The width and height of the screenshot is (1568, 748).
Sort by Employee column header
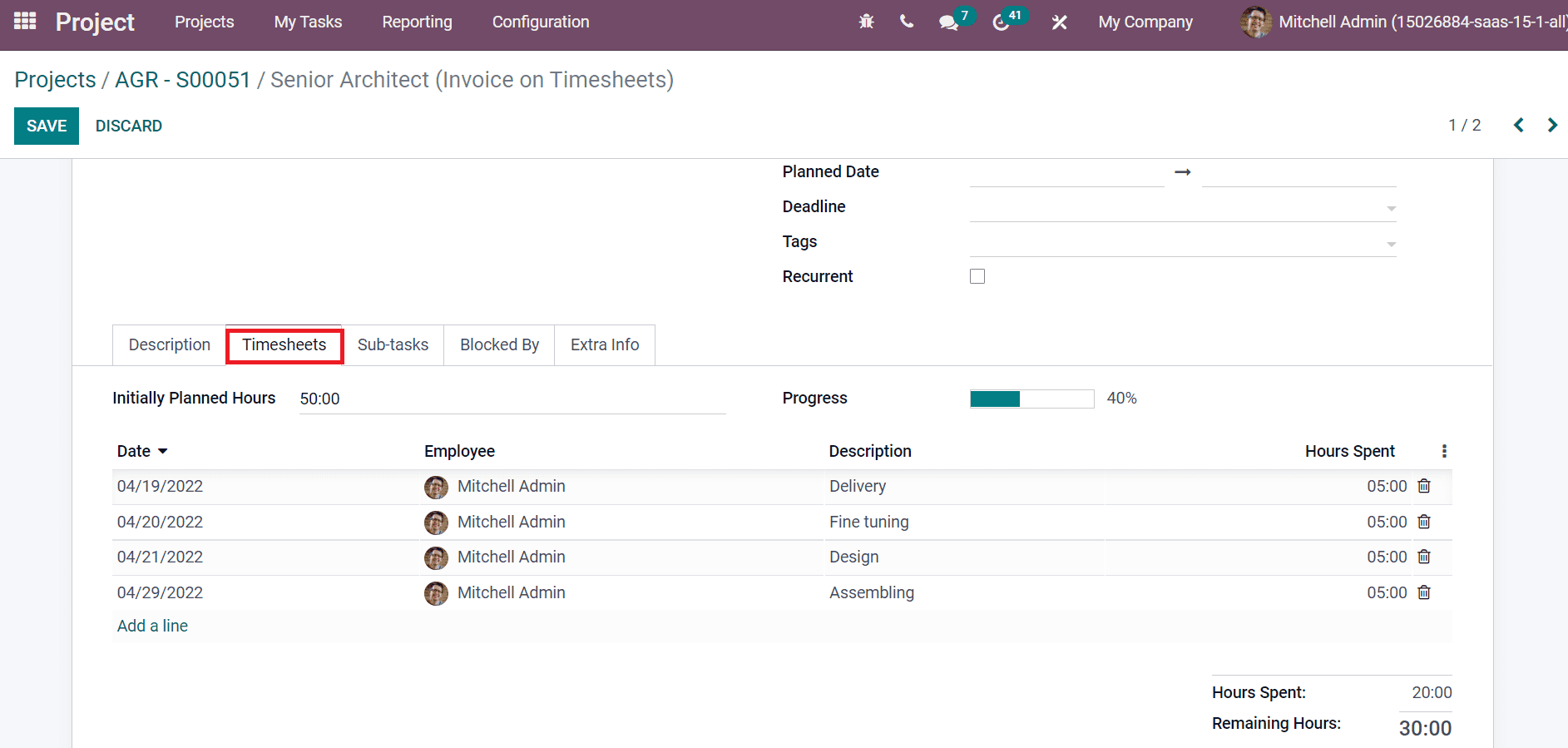[459, 451]
